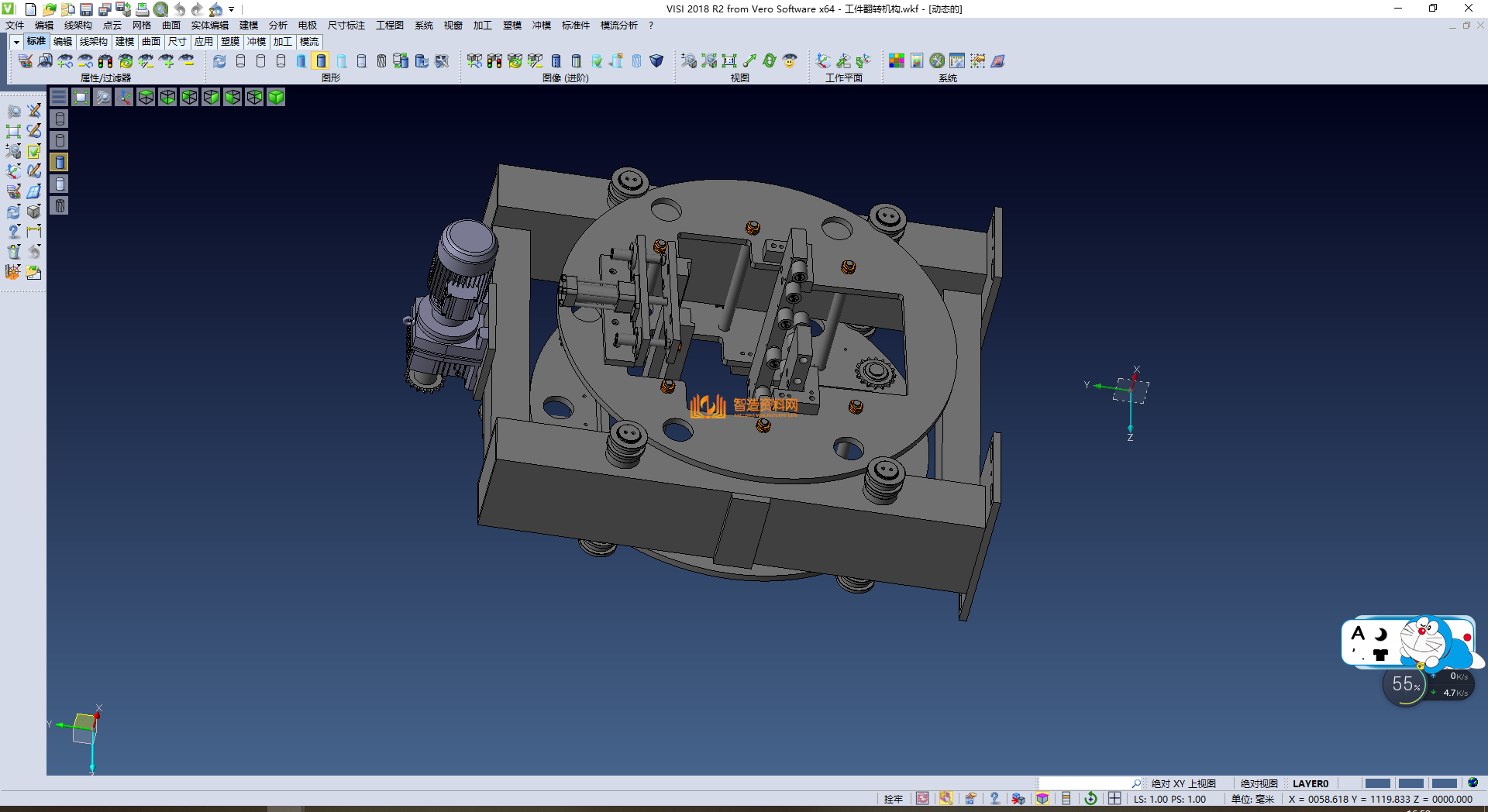Toggle the wireframe cylinder mode in viewport sidebar

pyautogui.click(x=60, y=119)
